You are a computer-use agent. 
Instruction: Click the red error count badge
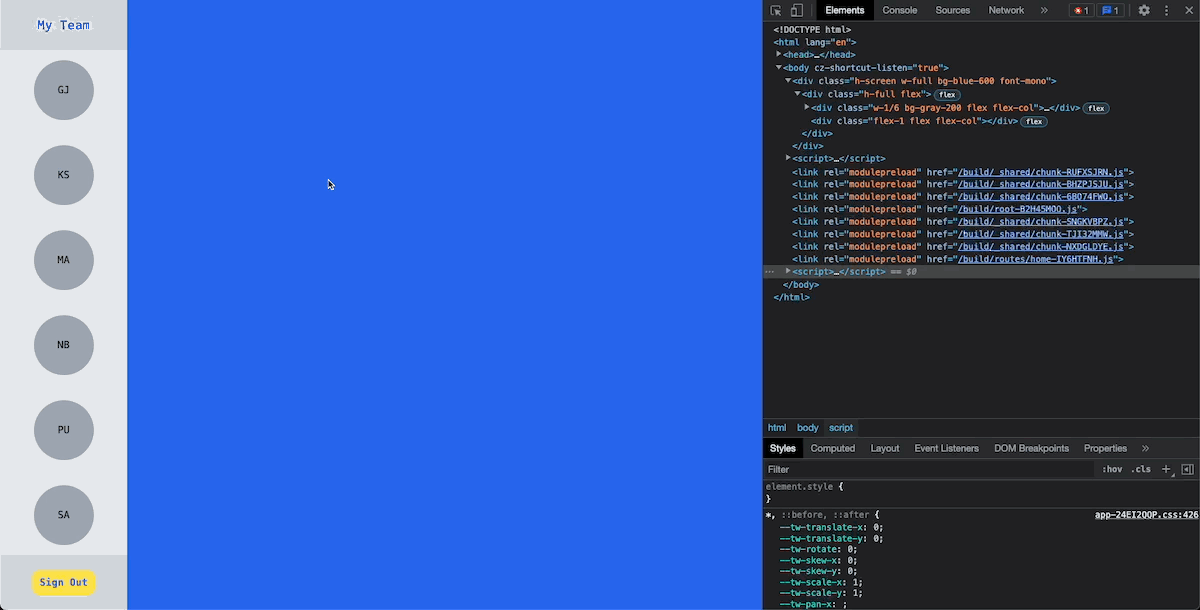pos(1080,10)
